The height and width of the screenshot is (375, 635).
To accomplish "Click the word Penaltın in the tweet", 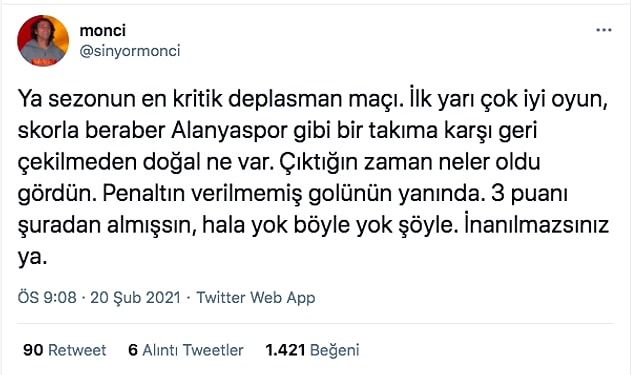I will point(143,194).
